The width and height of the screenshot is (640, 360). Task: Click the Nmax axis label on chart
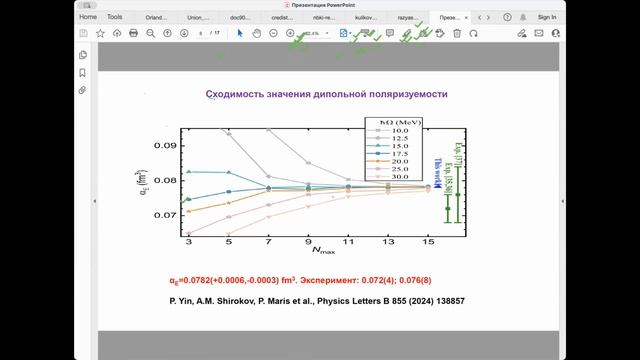click(x=324, y=250)
